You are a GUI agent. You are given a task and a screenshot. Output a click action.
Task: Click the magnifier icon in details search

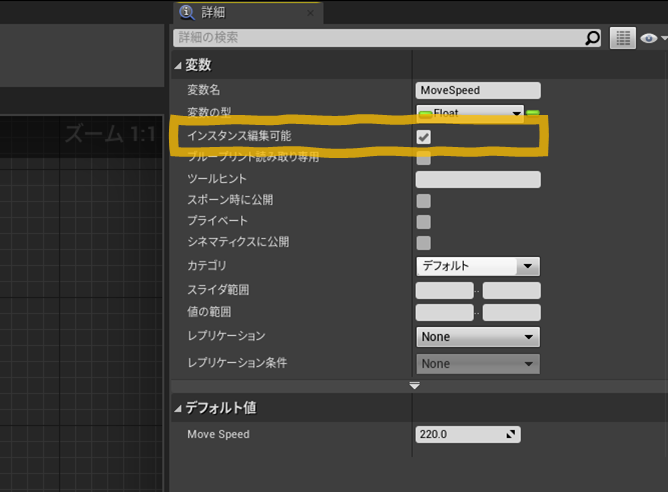tap(592, 38)
